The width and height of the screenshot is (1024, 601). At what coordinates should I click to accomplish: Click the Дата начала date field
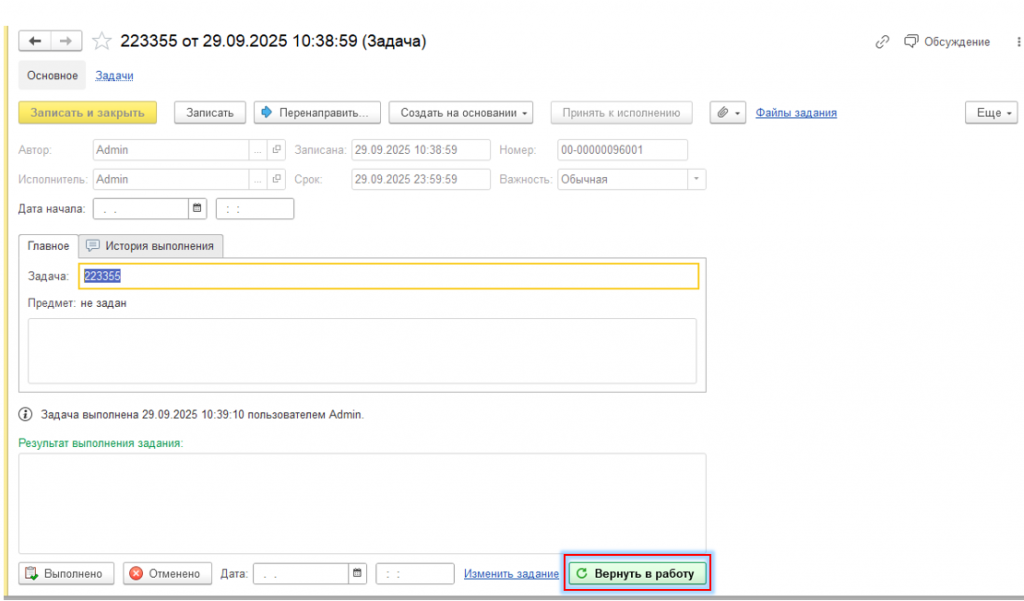tap(140, 209)
